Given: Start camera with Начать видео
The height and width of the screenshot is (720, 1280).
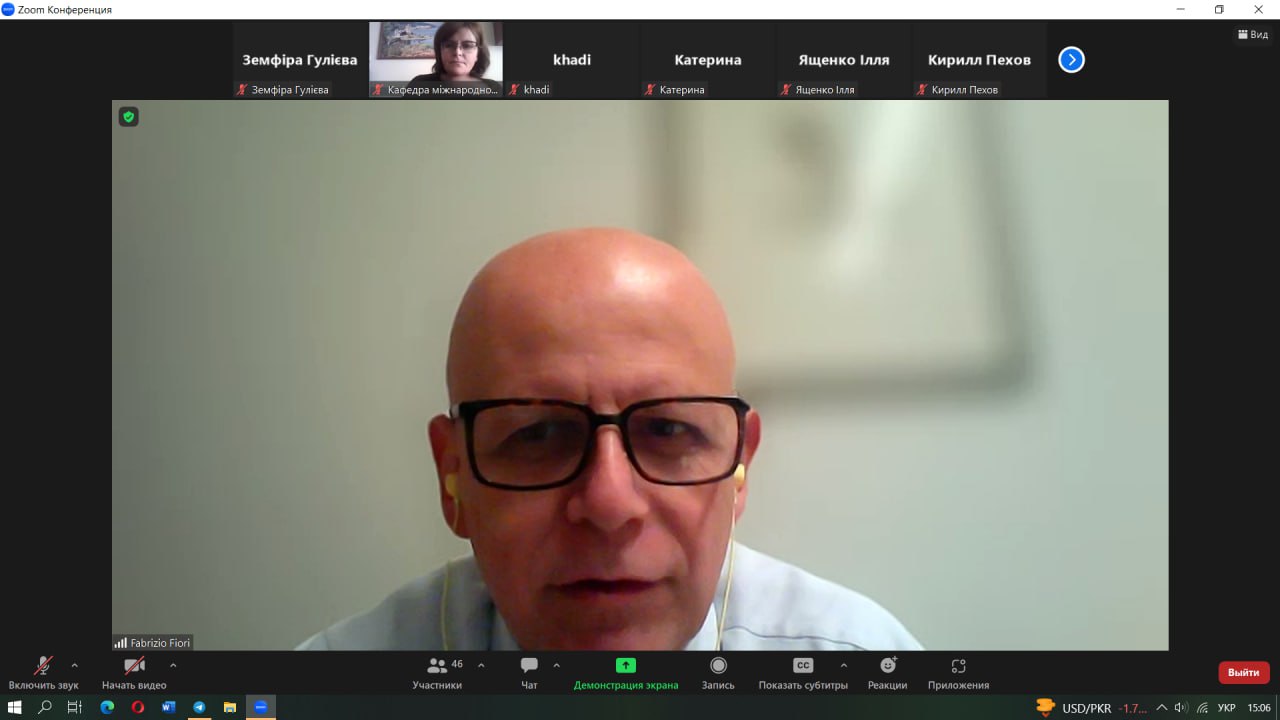Looking at the screenshot, I should pyautogui.click(x=134, y=673).
